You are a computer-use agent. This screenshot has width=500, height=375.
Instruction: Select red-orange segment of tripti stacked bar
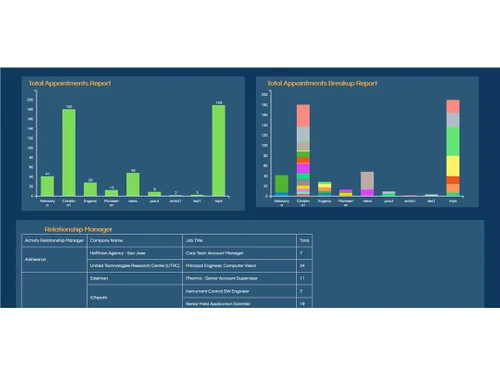(453, 180)
